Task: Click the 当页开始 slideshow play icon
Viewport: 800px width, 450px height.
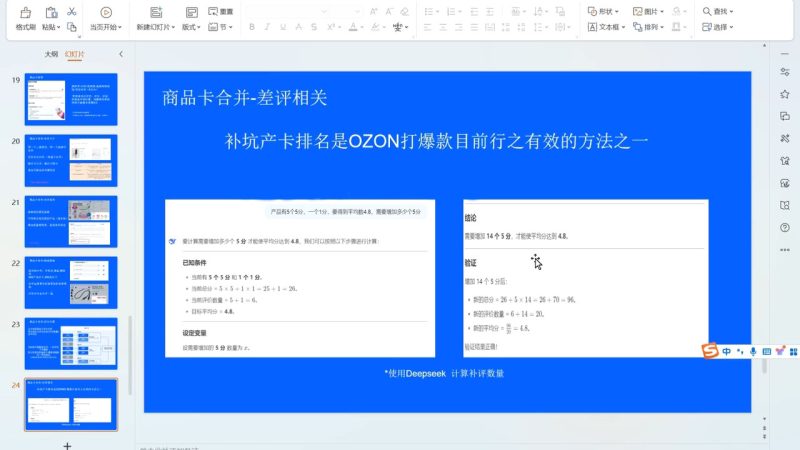Action: 106,12
